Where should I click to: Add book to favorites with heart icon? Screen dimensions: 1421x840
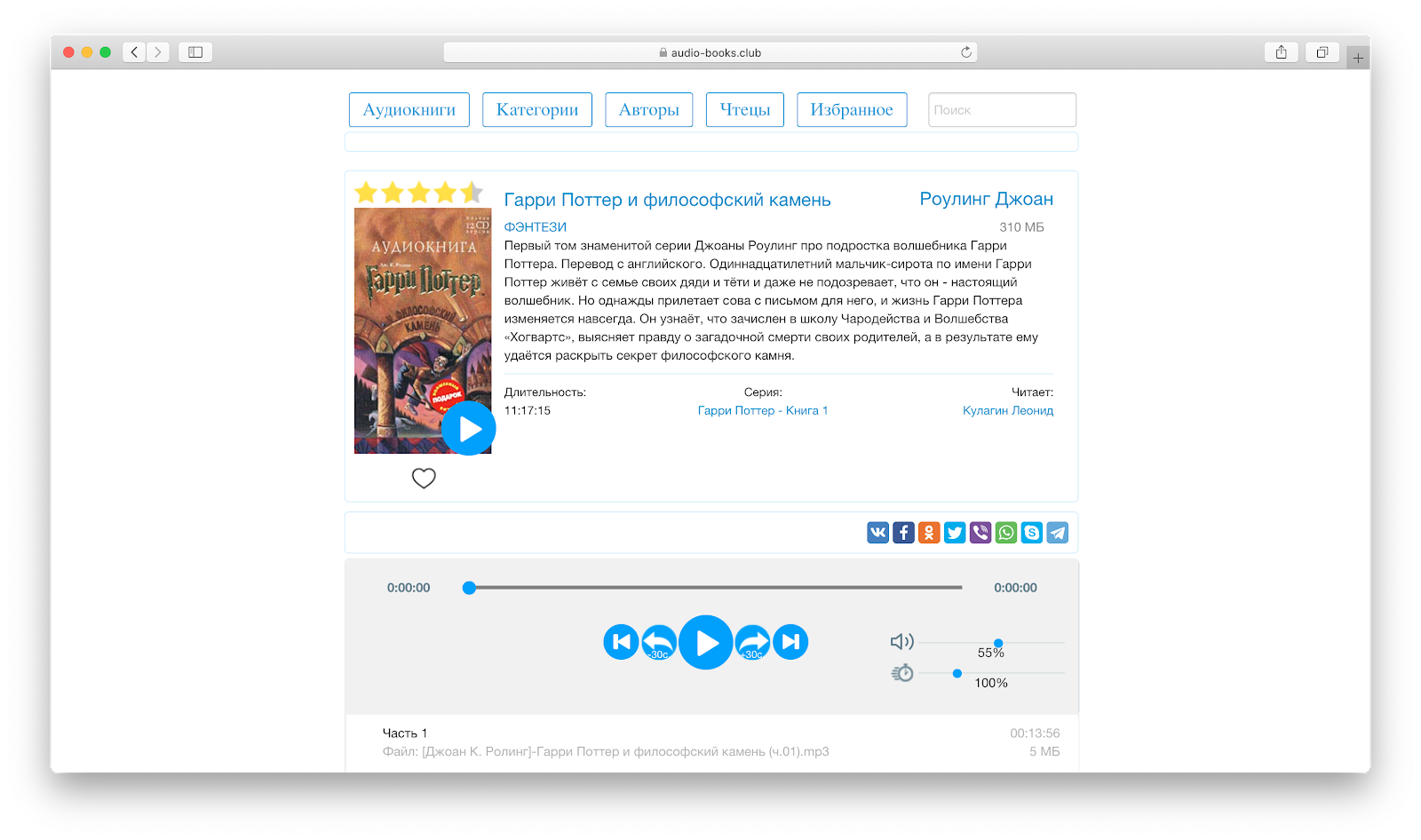[x=424, y=478]
